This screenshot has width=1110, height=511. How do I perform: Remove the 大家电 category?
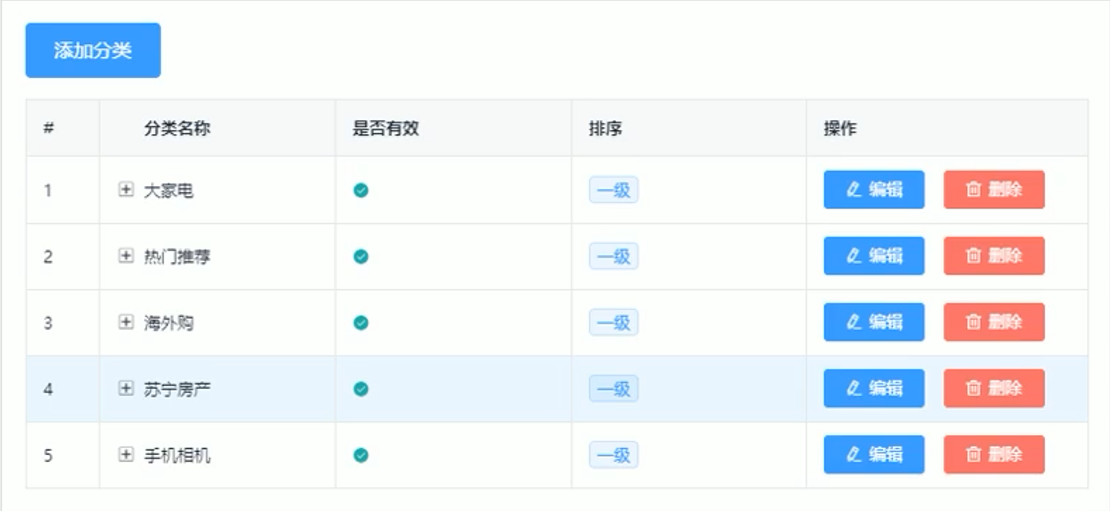pyautogui.click(x=994, y=190)
